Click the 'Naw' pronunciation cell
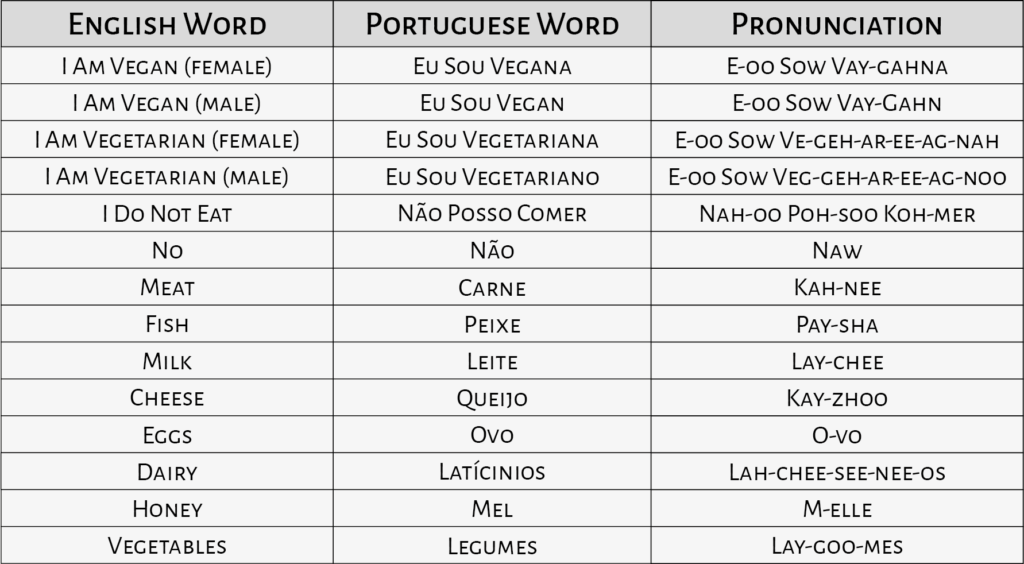This screenshot has width=1024, height=564. point(837,250)
